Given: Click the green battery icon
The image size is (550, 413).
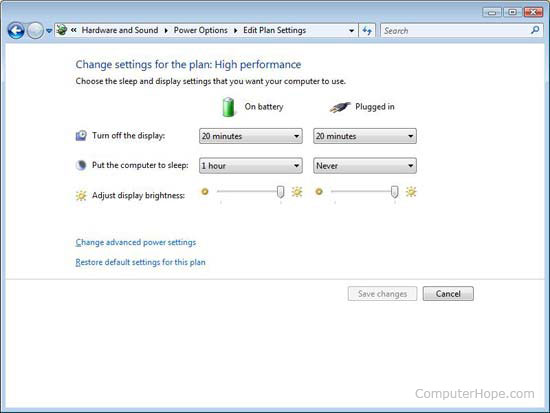Looking at the screenshot, I should pos(228,107).
